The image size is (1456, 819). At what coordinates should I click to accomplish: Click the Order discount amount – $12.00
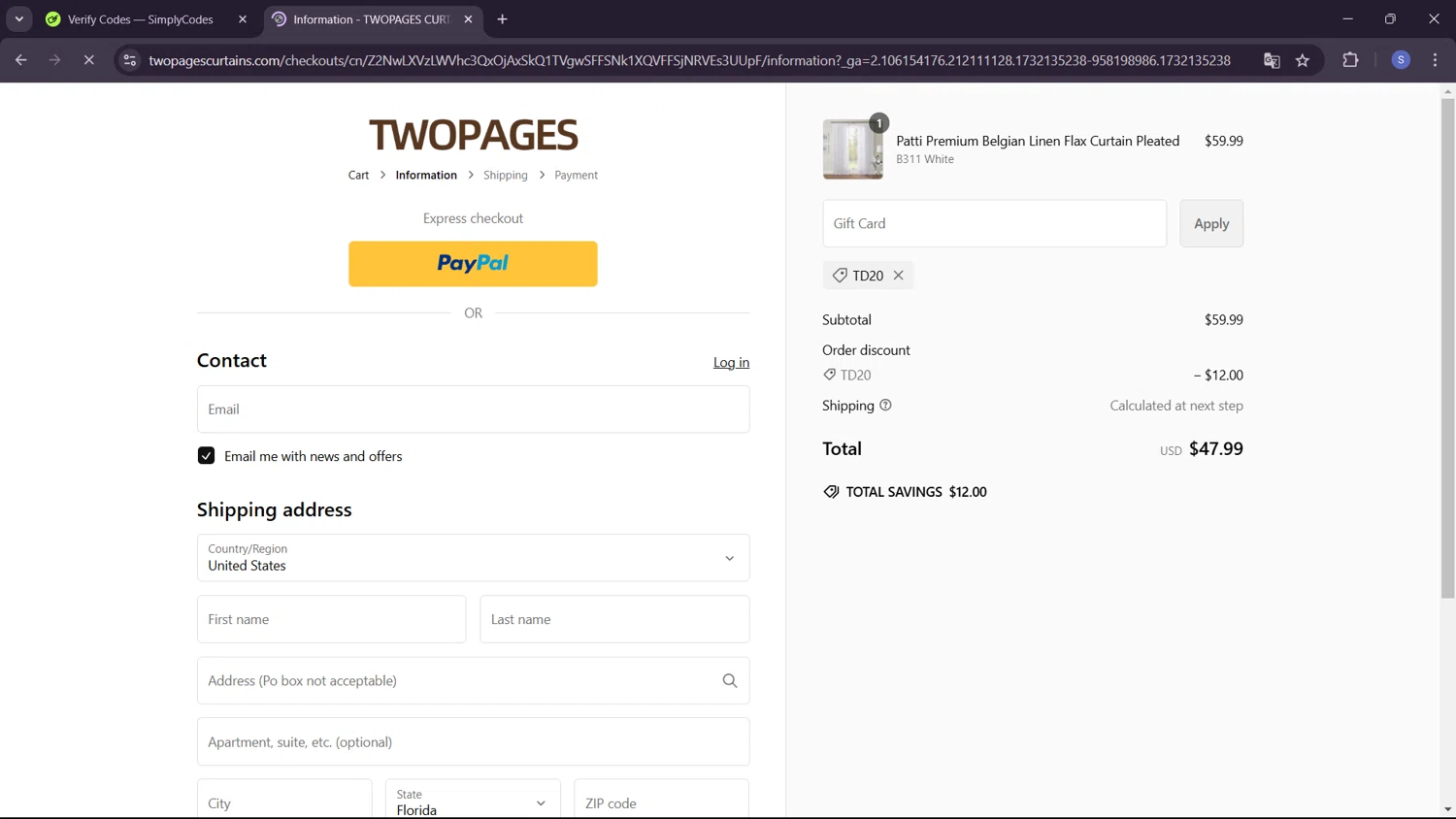coord(1218,376)
